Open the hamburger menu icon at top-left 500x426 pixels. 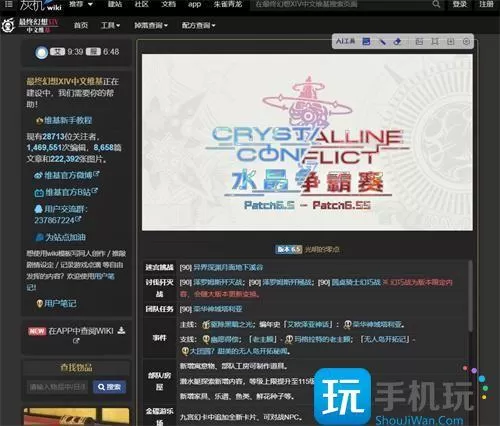point(8,4)
